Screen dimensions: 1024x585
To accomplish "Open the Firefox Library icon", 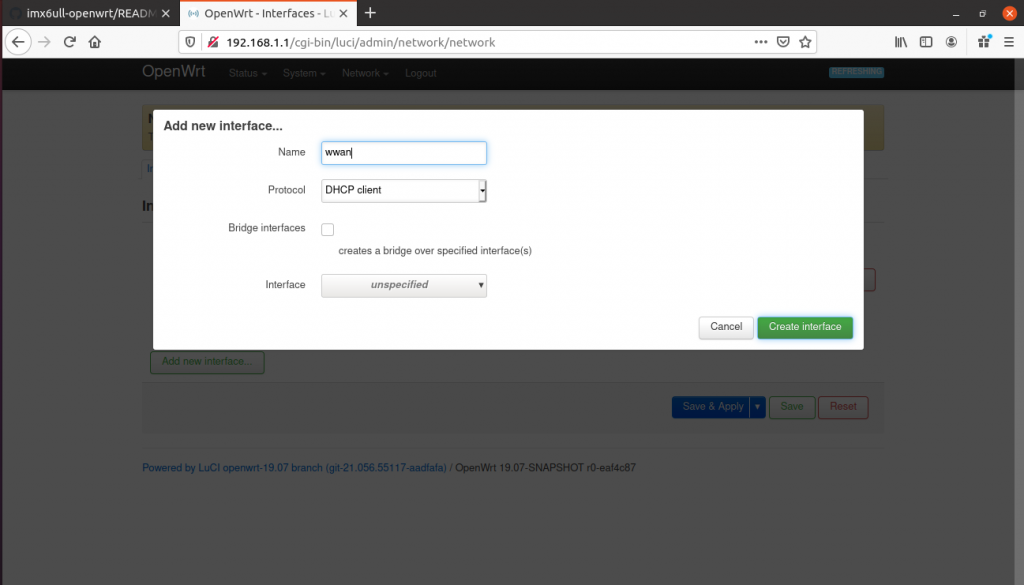I will [x=900, y=42].
